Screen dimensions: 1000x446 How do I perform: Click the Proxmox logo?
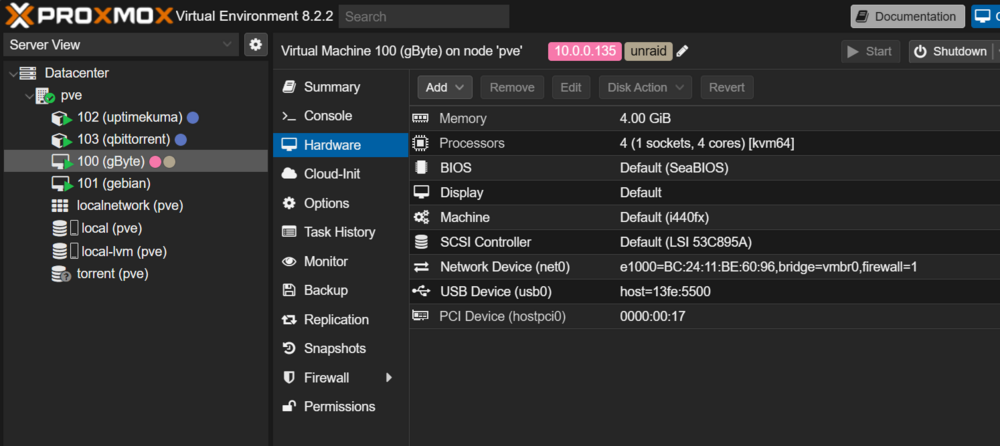(x=89, y=15)
